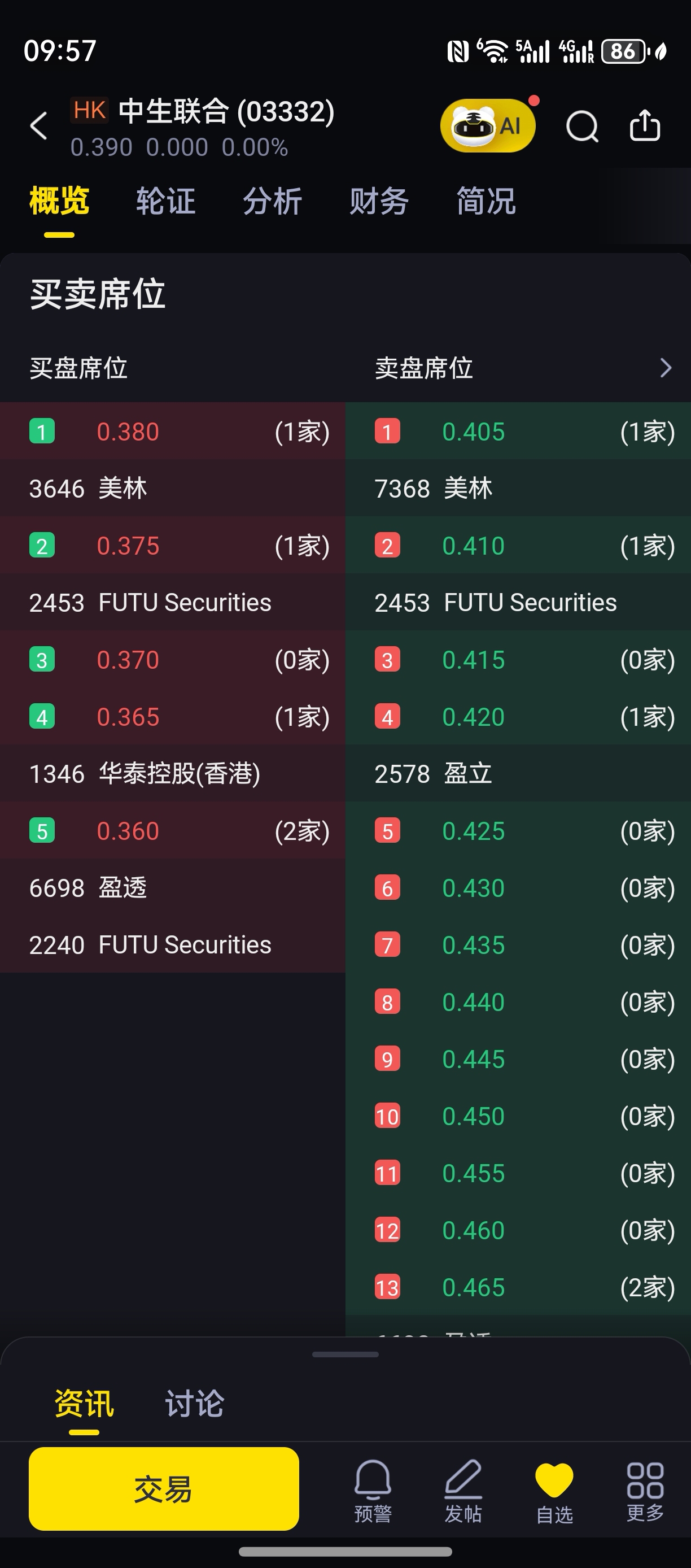Tap the back arrow icon
This screenshot has width=691, height=1568.
(x=39, y=126)
